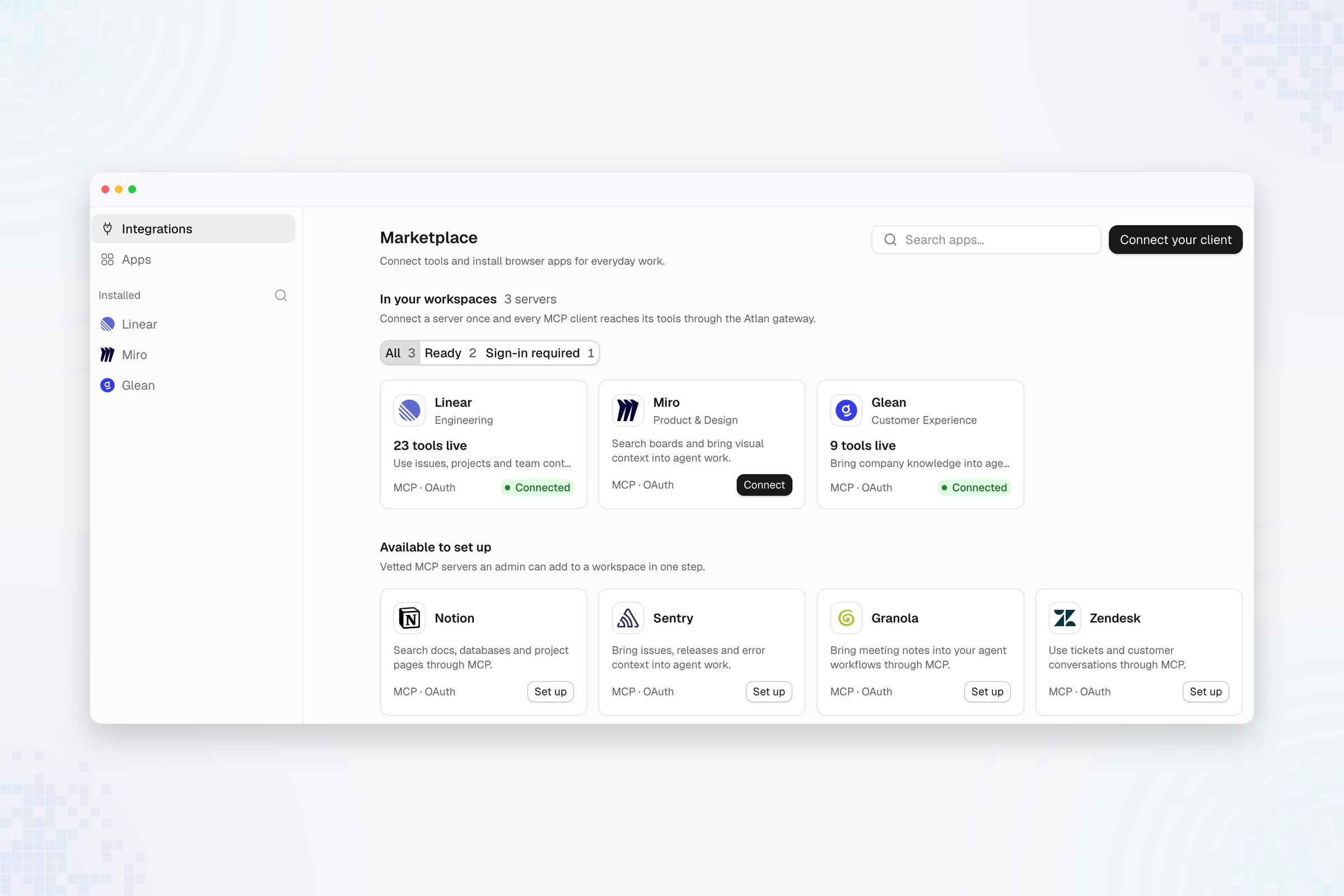Click the Connected badge on Linear card
This screenshot has height=896, width=1344.
[537, 487]
